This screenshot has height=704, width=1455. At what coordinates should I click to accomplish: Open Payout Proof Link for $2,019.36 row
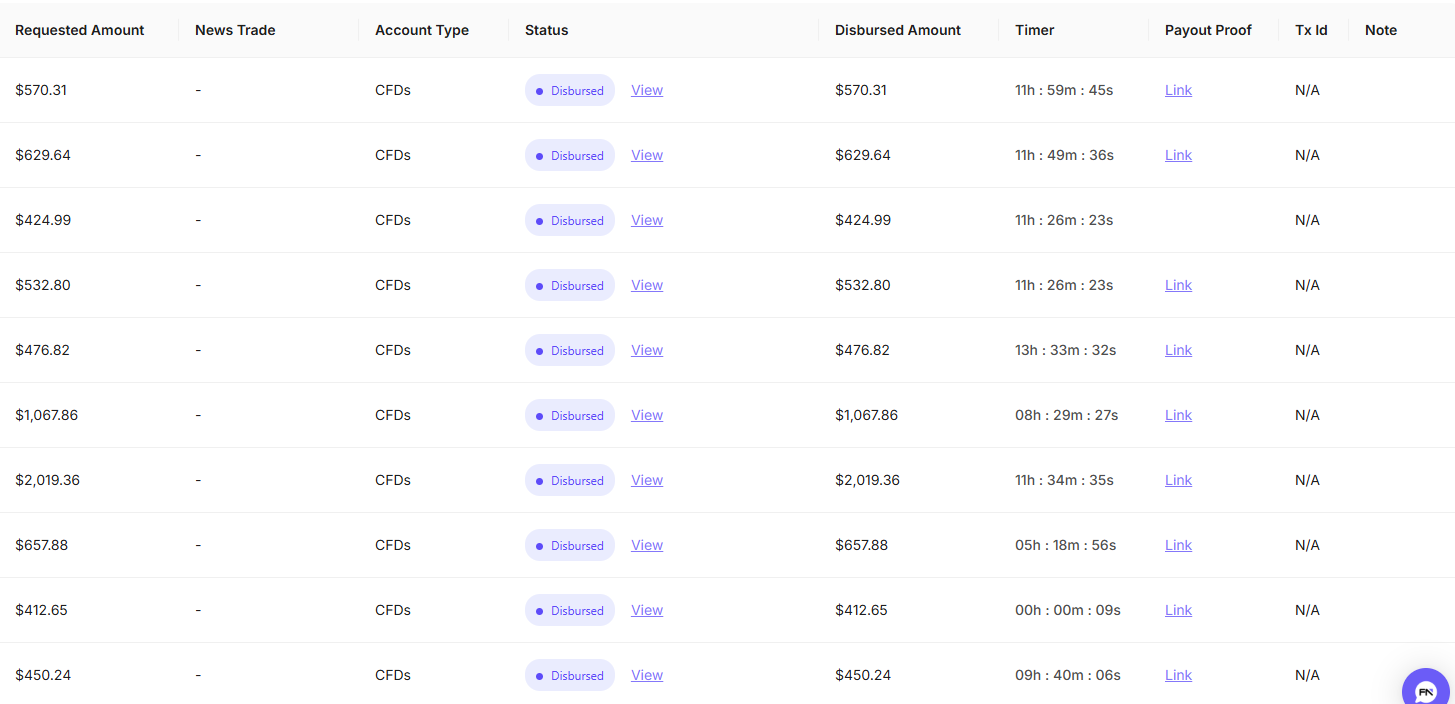click(x=1178, y=480)
